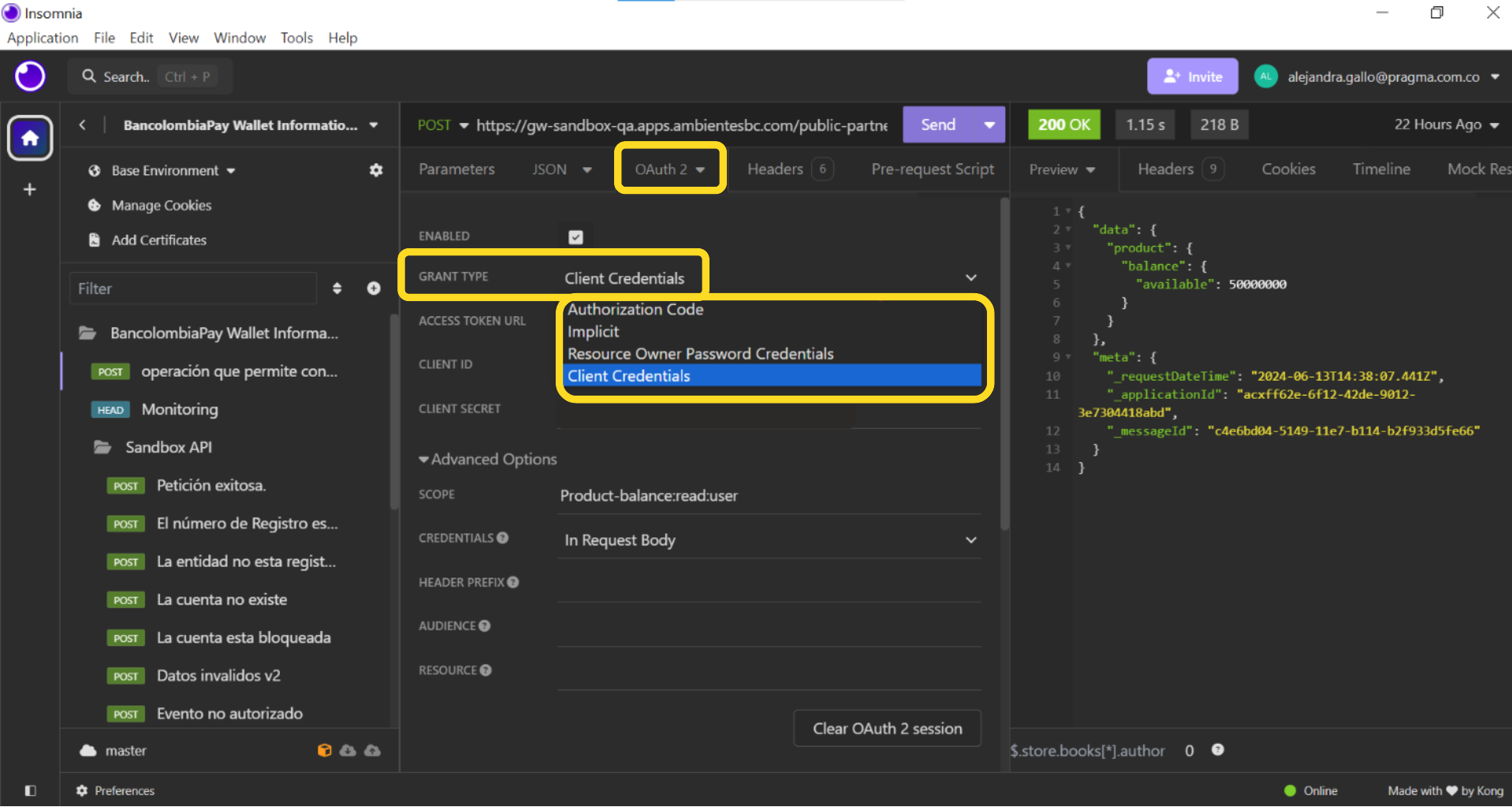This screenshot has height=807, width=1512.
Task: Create new request with plus circle
Action: click(x=374, y=288)
